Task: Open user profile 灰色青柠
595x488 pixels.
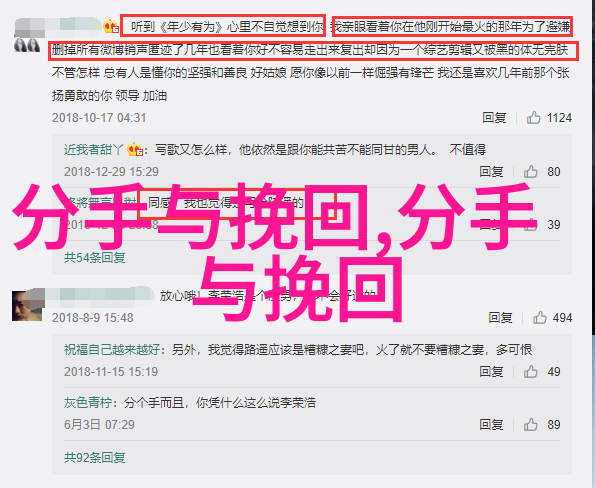Action: (88, 403)
